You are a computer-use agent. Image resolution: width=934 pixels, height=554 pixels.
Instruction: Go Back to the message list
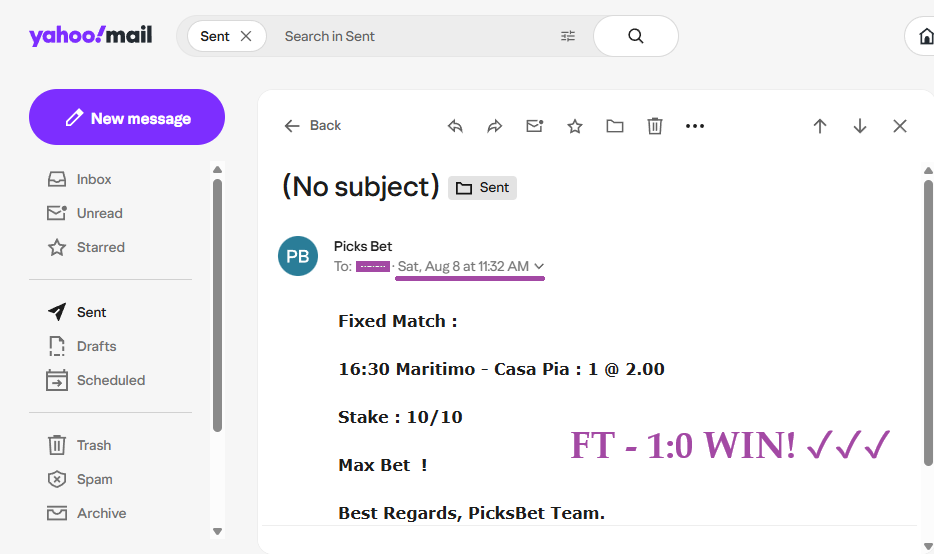click(x=313, y=126)
